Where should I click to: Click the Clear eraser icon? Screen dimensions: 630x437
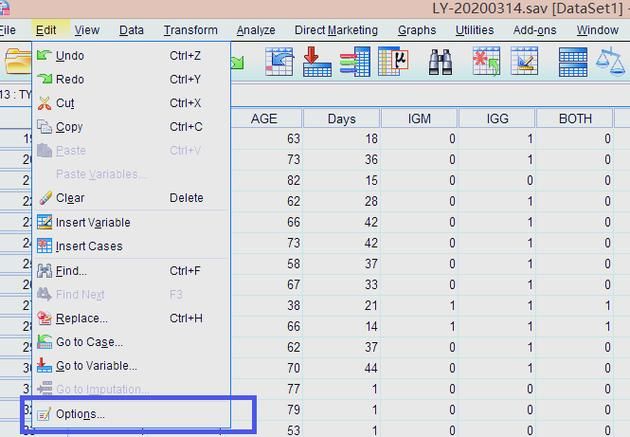[45, 198]
